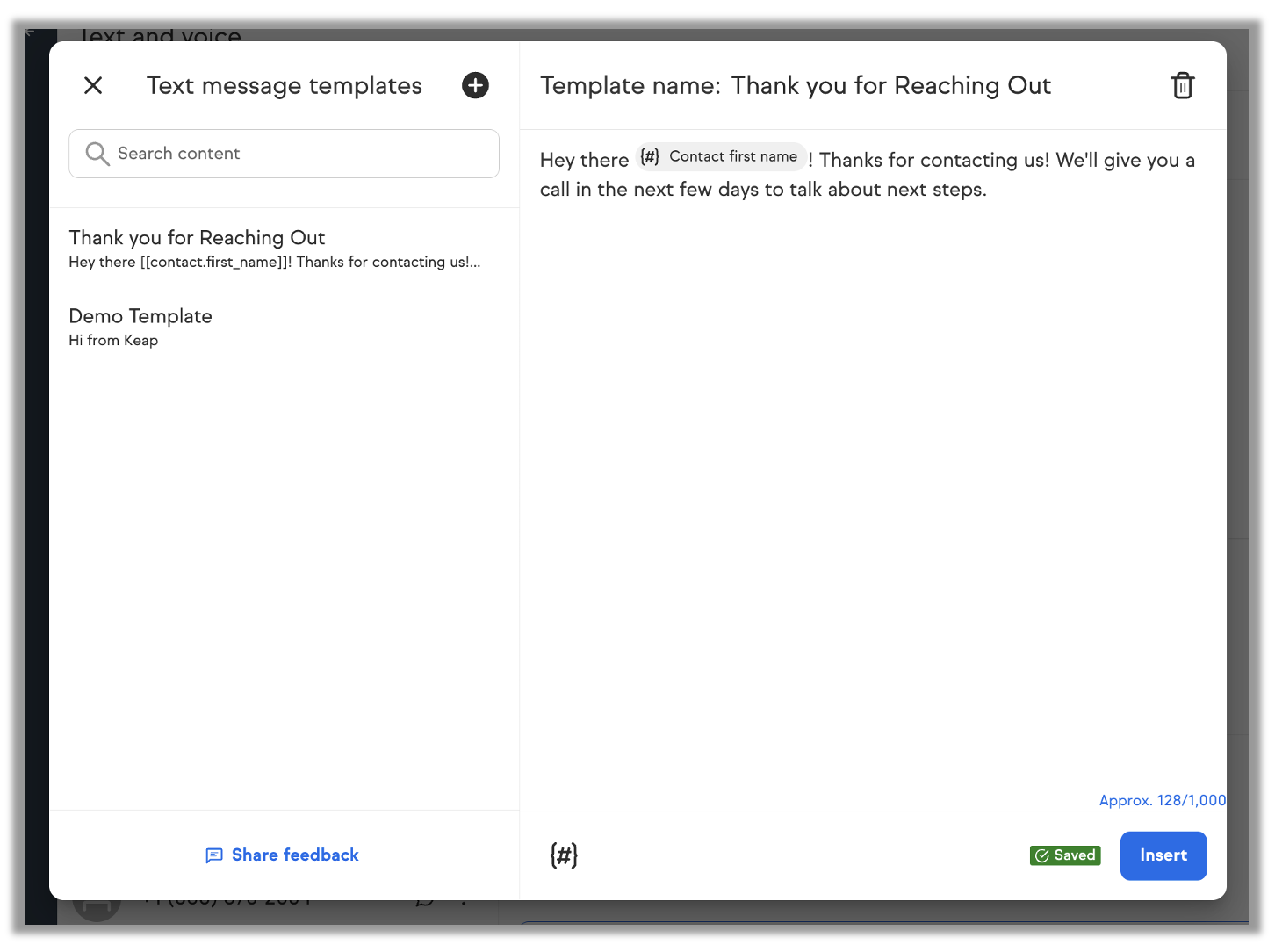Image resolution: width=1275 pixels, height=952 pixels.
Task: Select the Thank you for Reaching Out template
Action: point(197,238)
